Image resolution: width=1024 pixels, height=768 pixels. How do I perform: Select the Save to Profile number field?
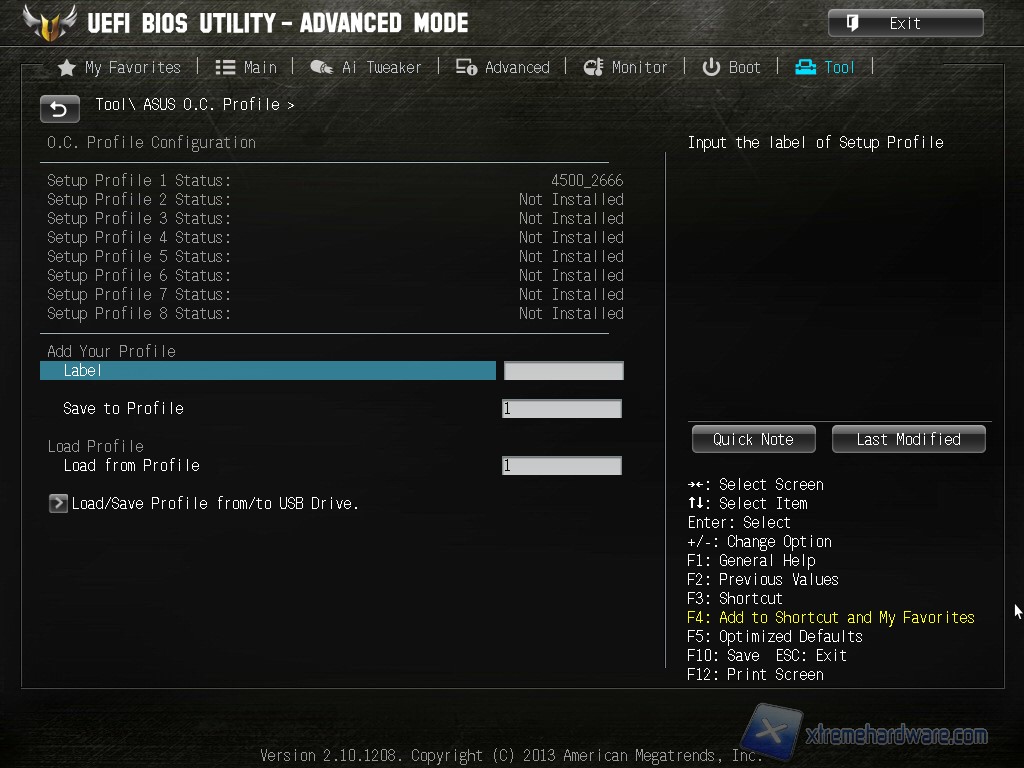pyautogui.click(x=562, y=409)
